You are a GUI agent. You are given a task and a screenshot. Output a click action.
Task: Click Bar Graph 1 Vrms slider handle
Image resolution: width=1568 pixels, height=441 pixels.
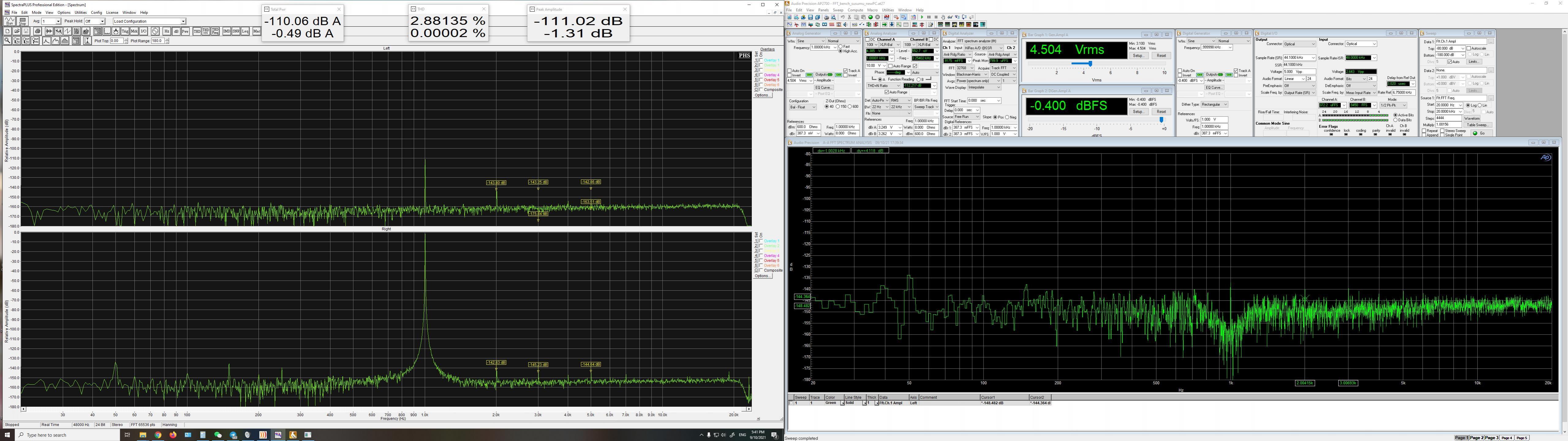click(1090, 63)
